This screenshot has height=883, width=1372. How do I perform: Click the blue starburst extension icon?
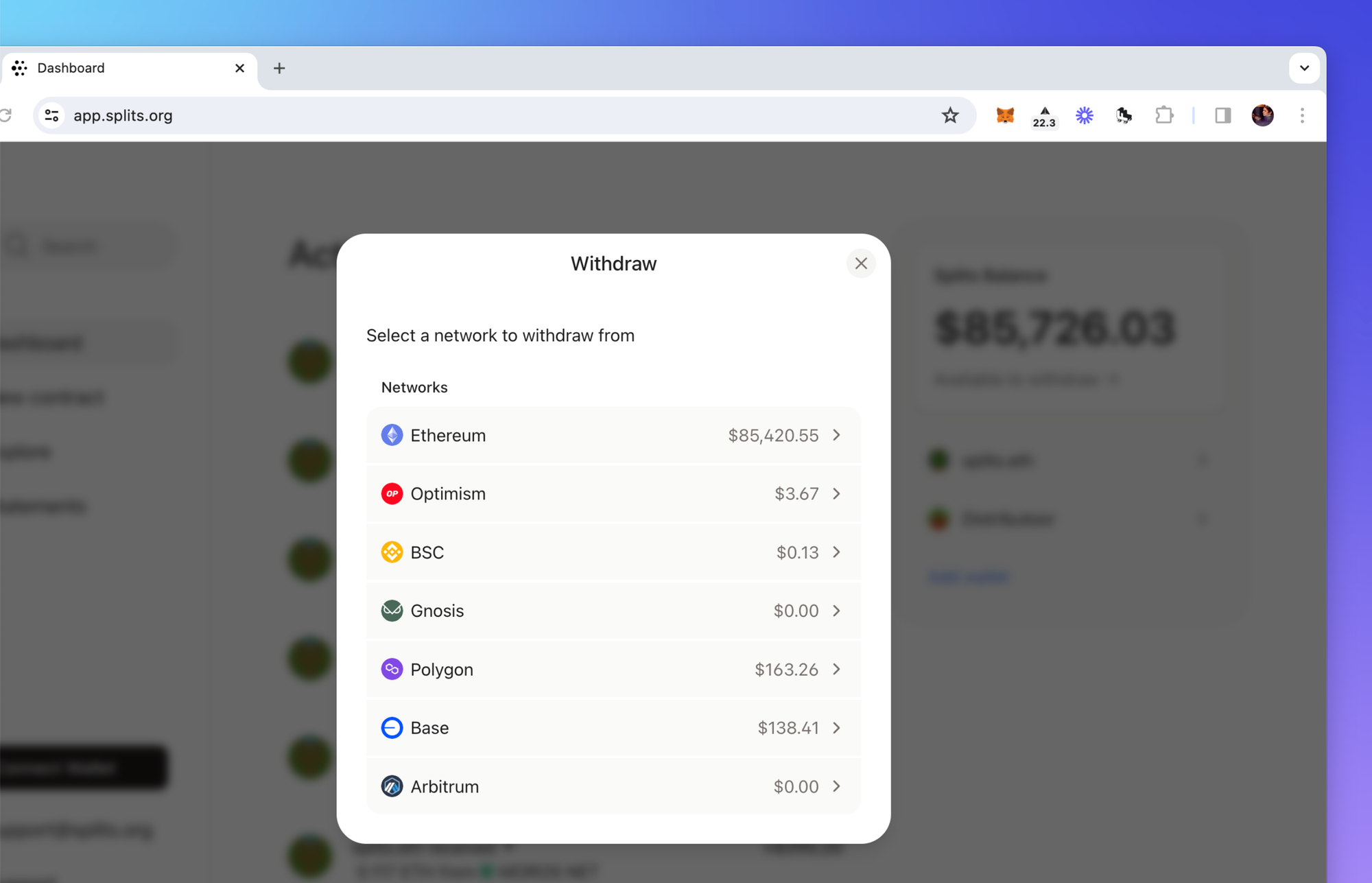point(1084,115)
